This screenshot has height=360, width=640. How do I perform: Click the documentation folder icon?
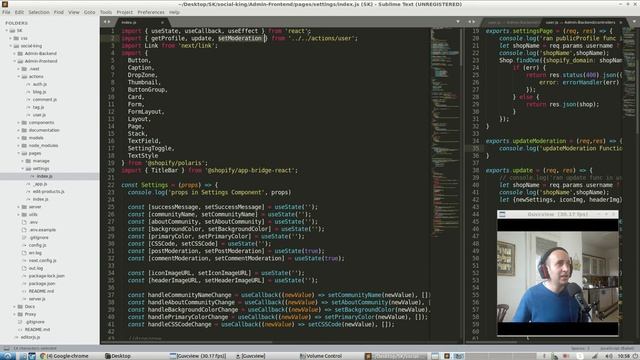(x=24, y=130)
